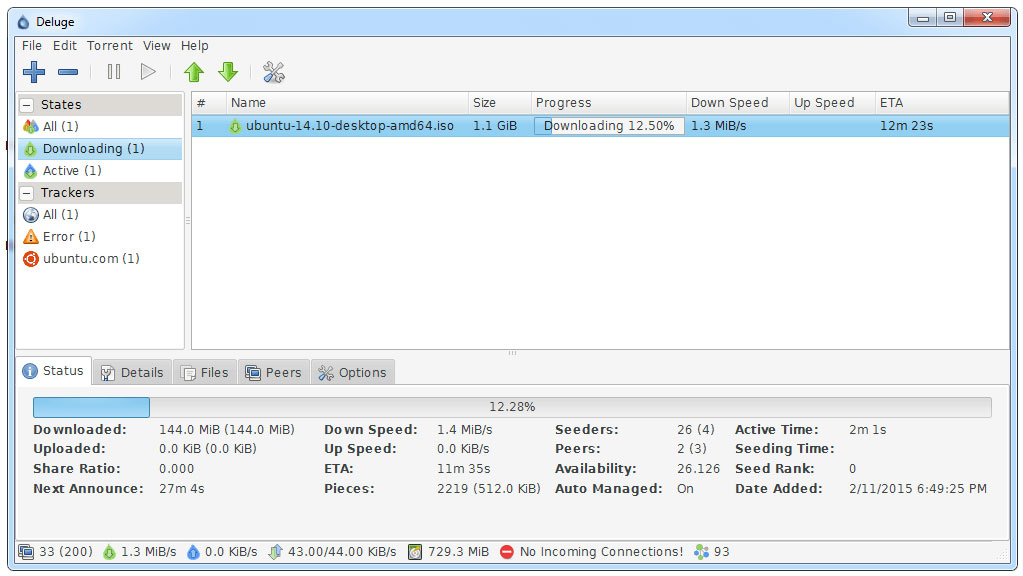This screenshot has height=576, width=1023.
Task: Resume torrent with the play icon
Action: 148,72
